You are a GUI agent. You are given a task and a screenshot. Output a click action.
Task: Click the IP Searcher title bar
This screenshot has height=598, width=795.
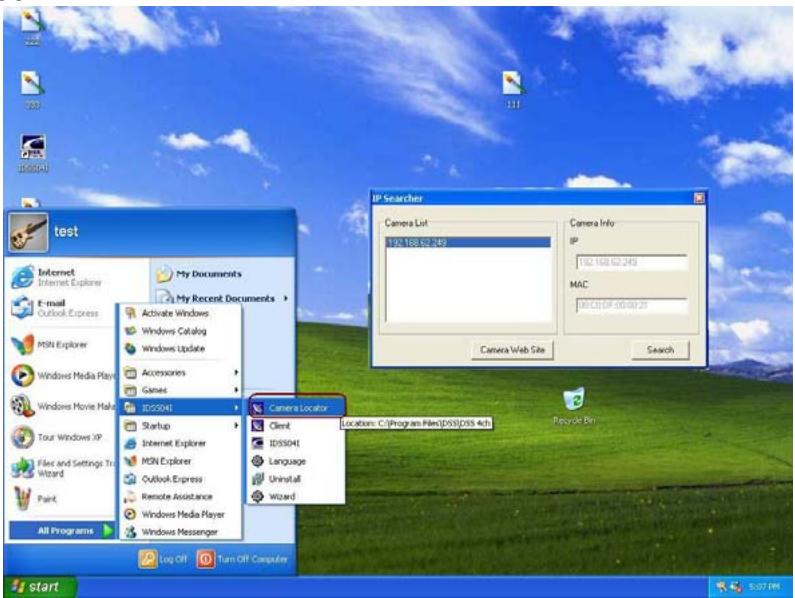(x=532, y=198)
